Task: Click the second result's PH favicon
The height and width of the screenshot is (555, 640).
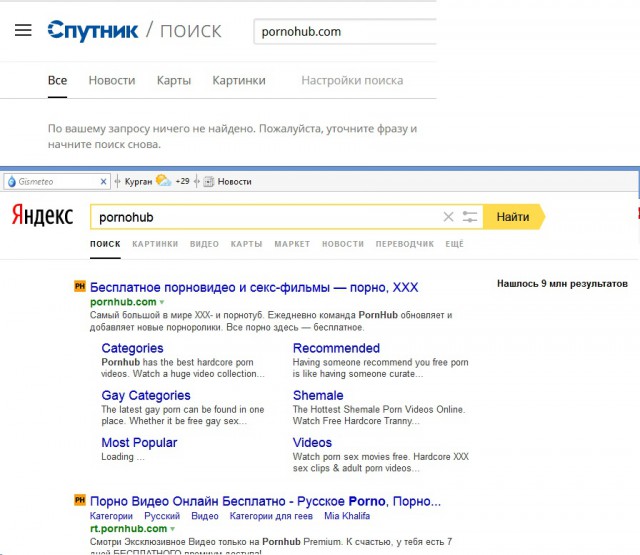Action: 80,500
